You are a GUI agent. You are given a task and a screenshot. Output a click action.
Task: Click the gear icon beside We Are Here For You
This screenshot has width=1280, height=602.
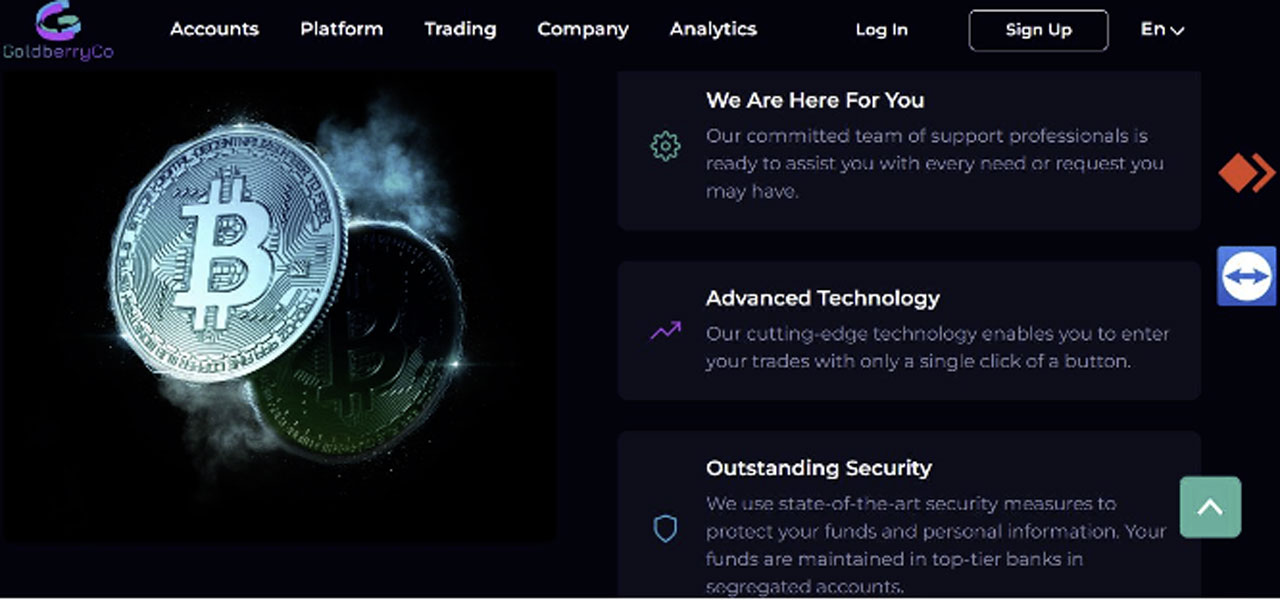click(665, 147)
